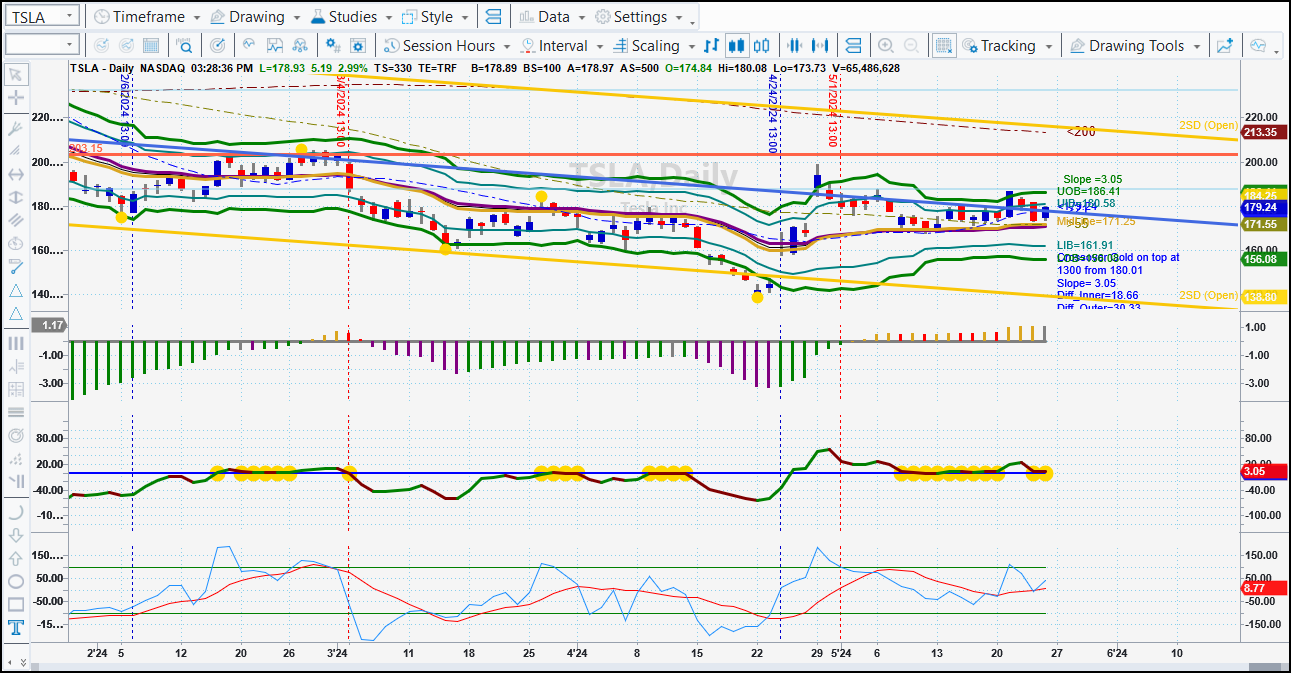The image size is (1291, 673).
Task: Click the <200 moving average label
Action: [x=1081, y=132]
